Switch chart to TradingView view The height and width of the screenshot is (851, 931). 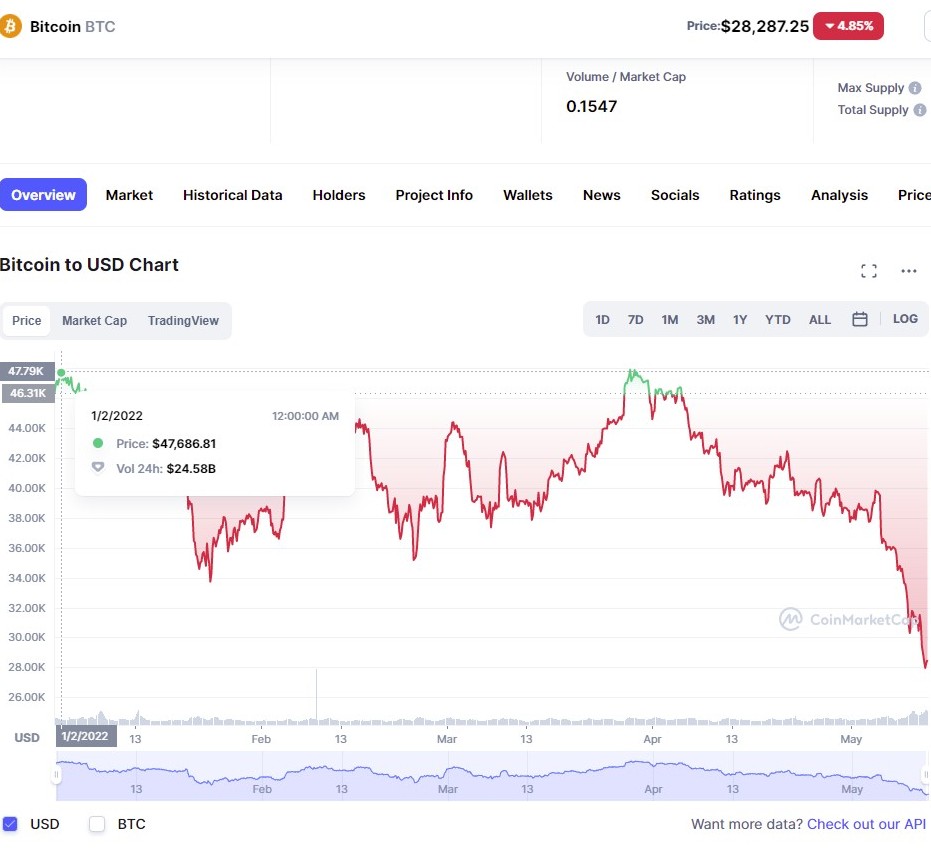[x=183, y=321]
